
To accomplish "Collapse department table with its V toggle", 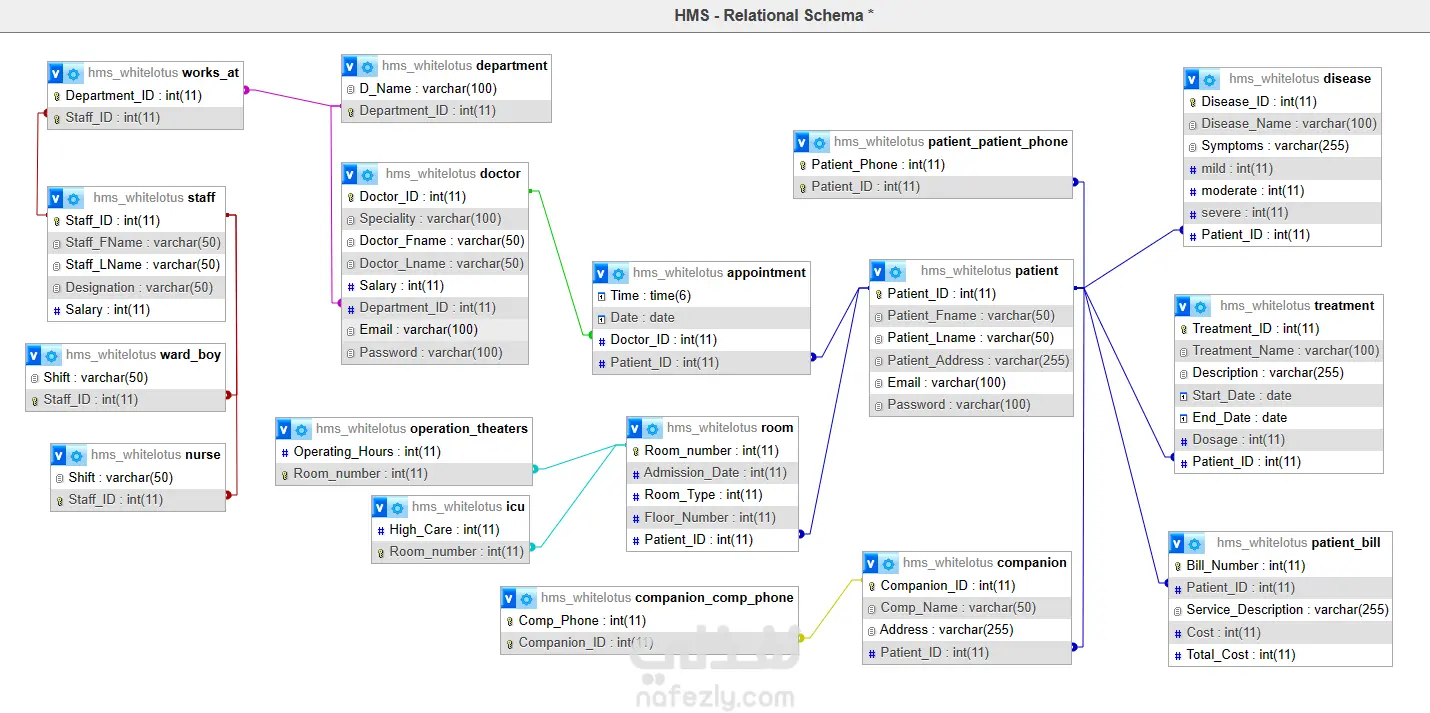I will (351, 66).
